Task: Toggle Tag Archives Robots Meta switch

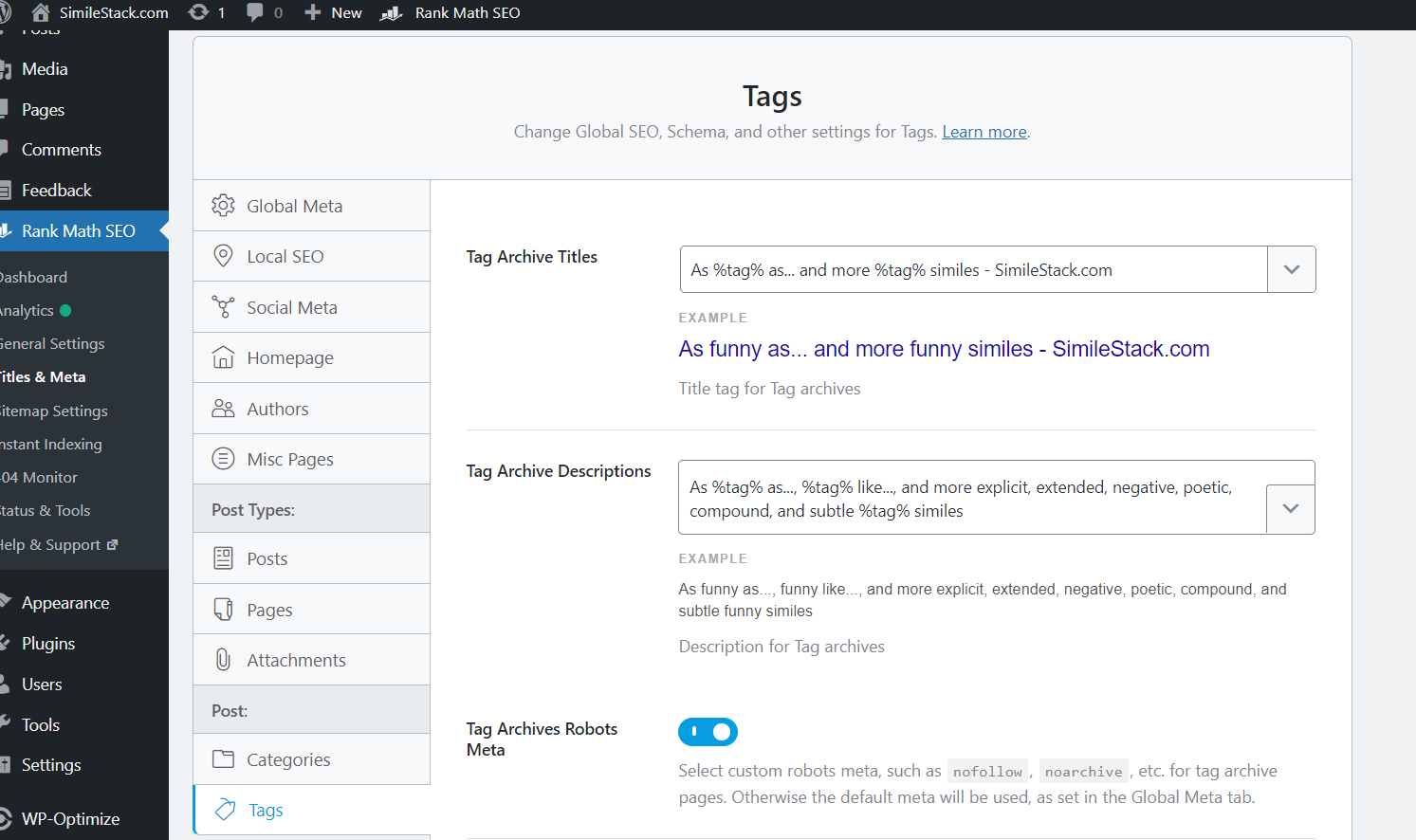Action: coord(708,732)
